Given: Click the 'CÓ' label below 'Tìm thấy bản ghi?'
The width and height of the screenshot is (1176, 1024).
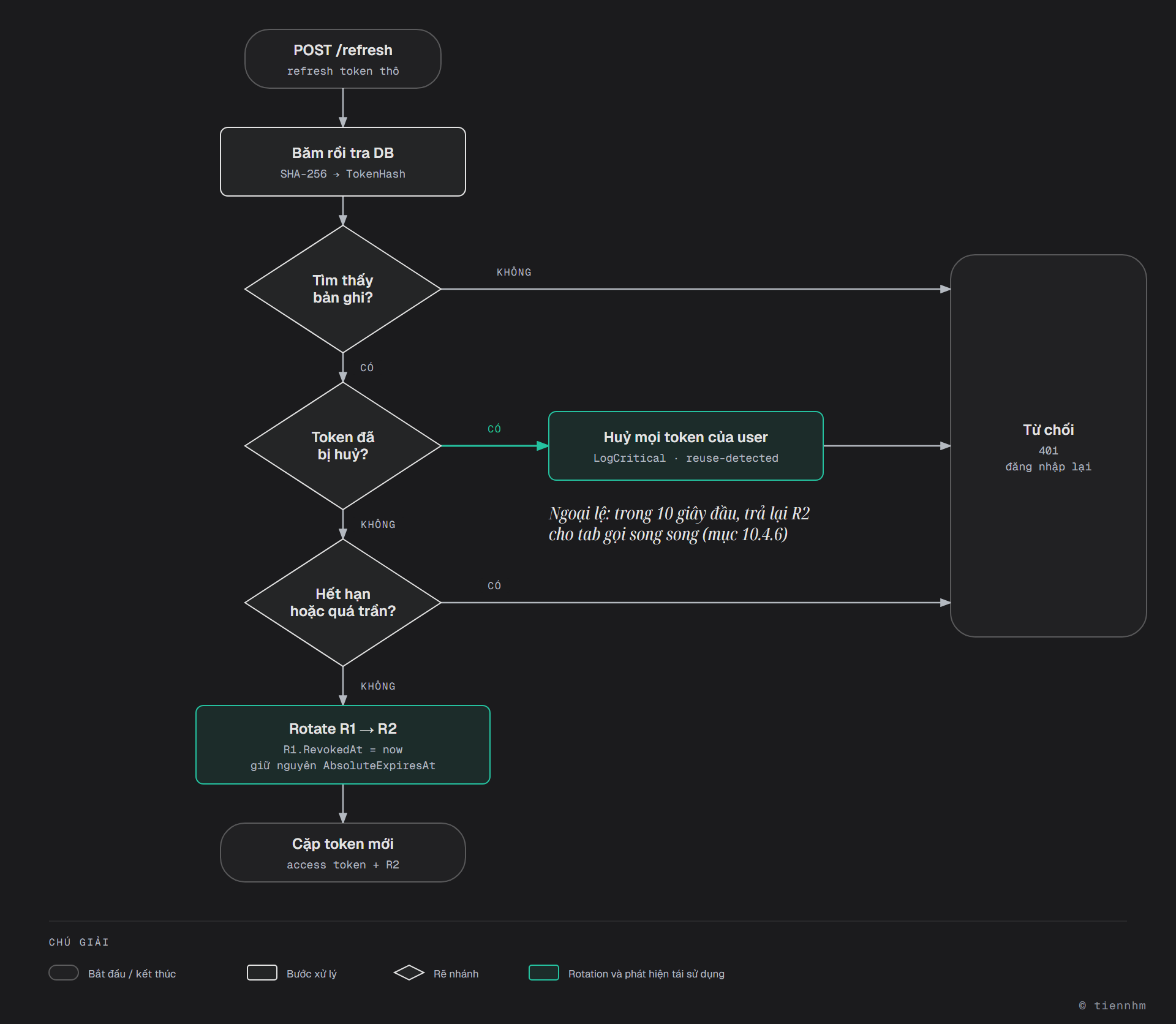Looking at the screenshot, I should pyautogui.click(x=367, y=367).
